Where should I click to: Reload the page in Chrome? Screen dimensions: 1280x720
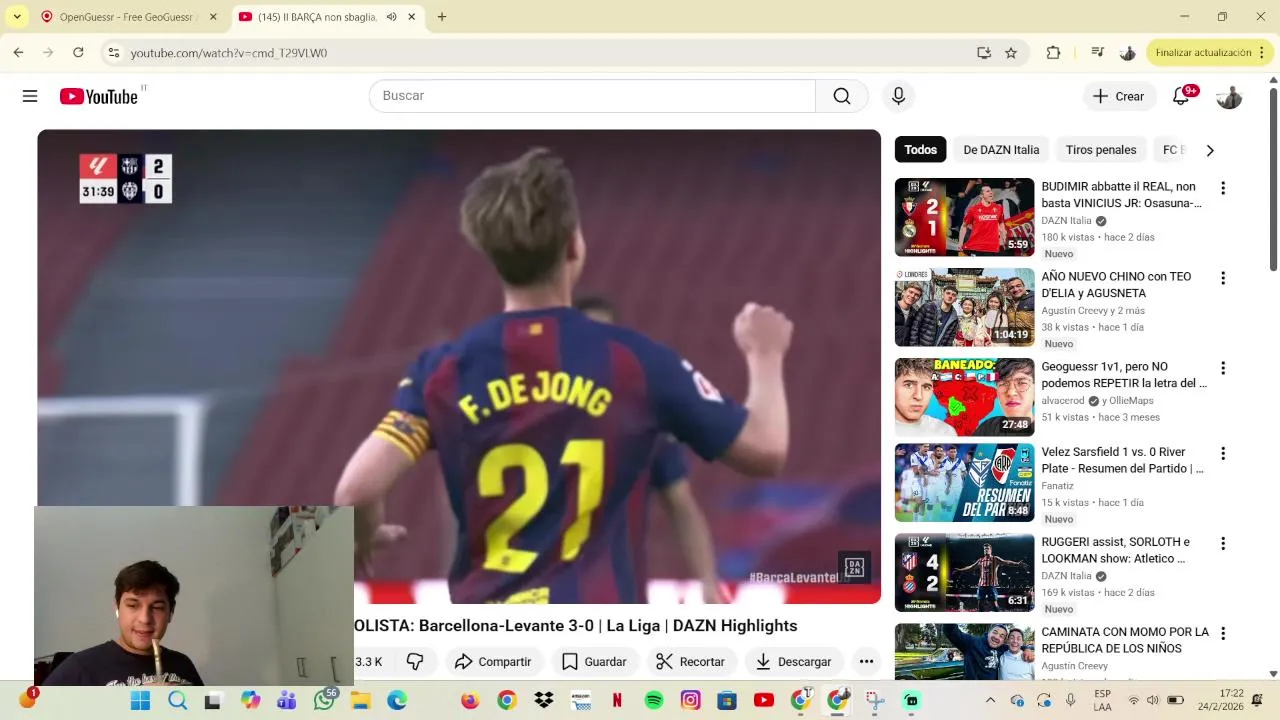pos(78,52)
